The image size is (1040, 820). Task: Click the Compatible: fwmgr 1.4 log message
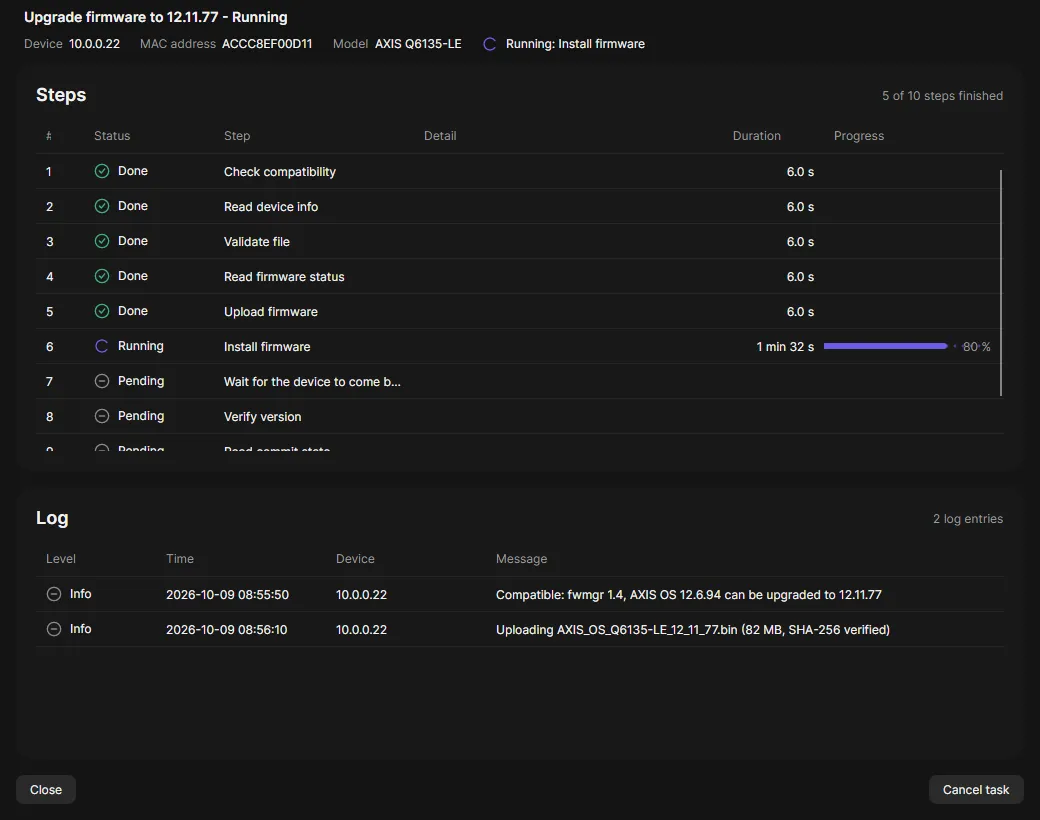pos(688,594)
